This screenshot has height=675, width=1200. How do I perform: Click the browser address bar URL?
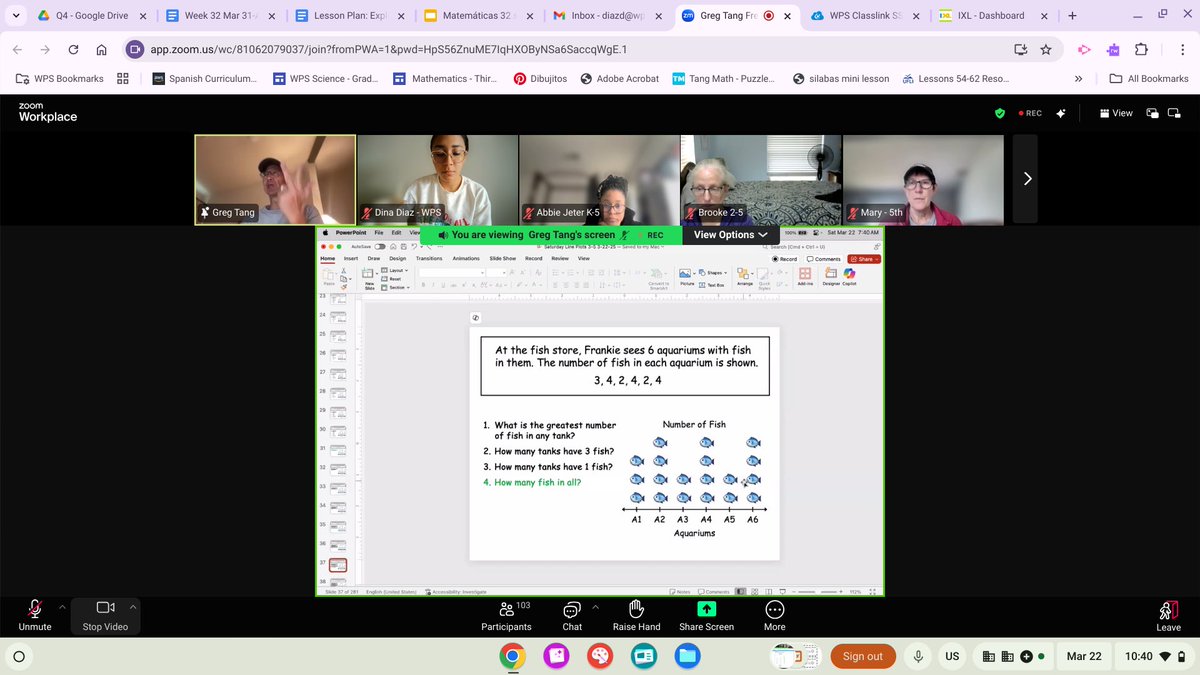tap(389, 49)
